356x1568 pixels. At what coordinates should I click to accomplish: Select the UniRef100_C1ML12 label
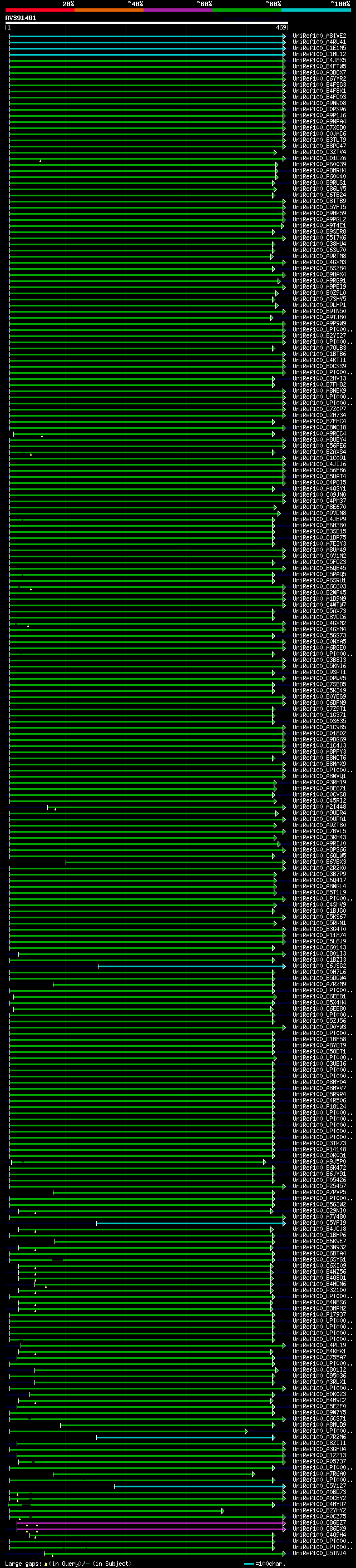[x=319, y=54]
